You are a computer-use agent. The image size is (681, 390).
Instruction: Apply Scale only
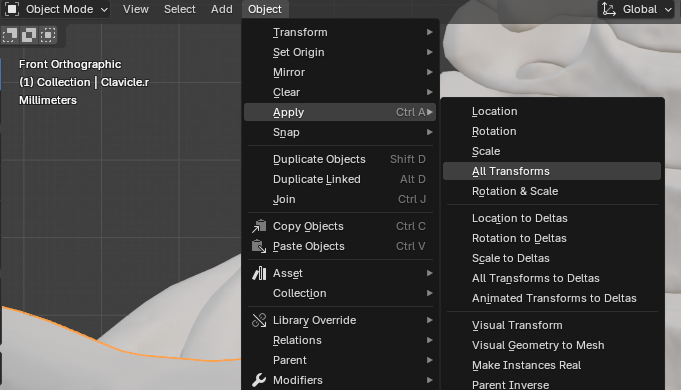[x=552, y=151]
